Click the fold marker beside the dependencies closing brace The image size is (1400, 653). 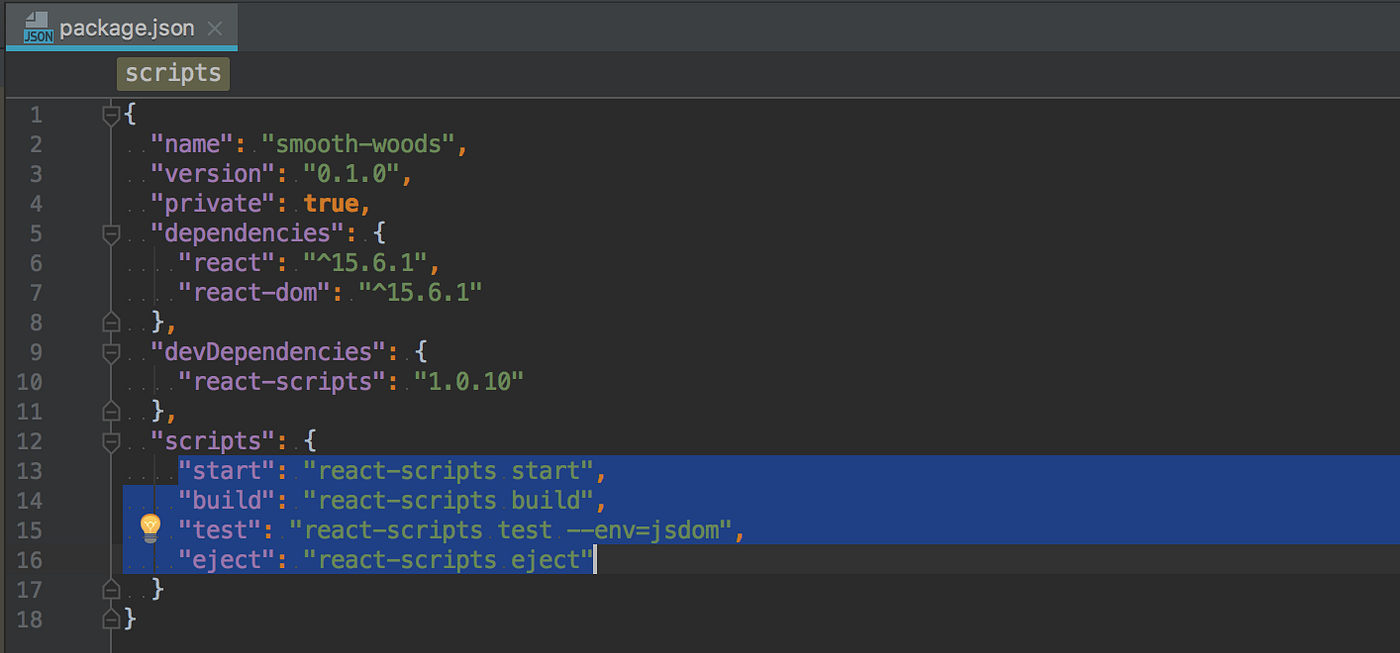pyautogui.click(x=111, y=321)
